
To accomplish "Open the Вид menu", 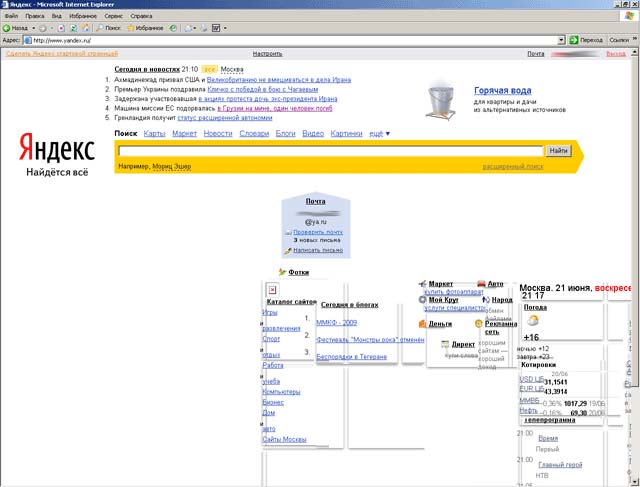I will 56,16.
